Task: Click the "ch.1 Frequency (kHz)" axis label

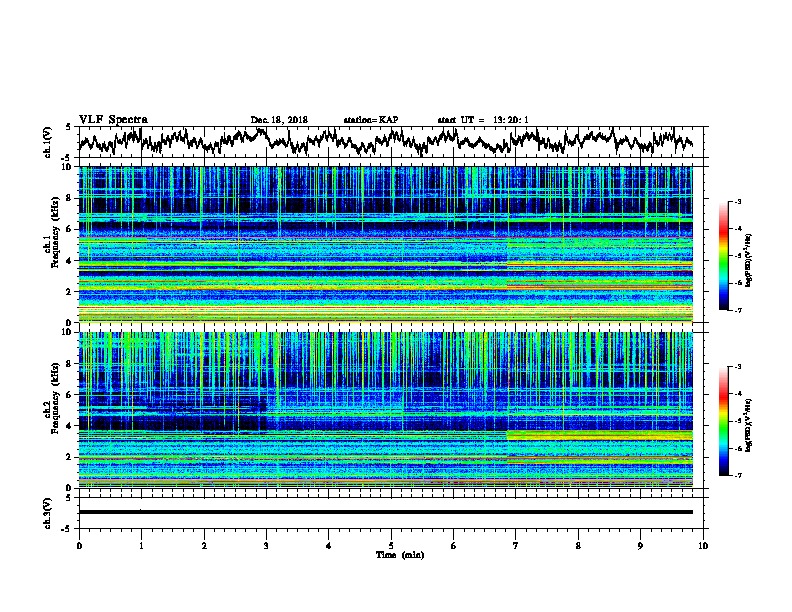Action: 52,233
